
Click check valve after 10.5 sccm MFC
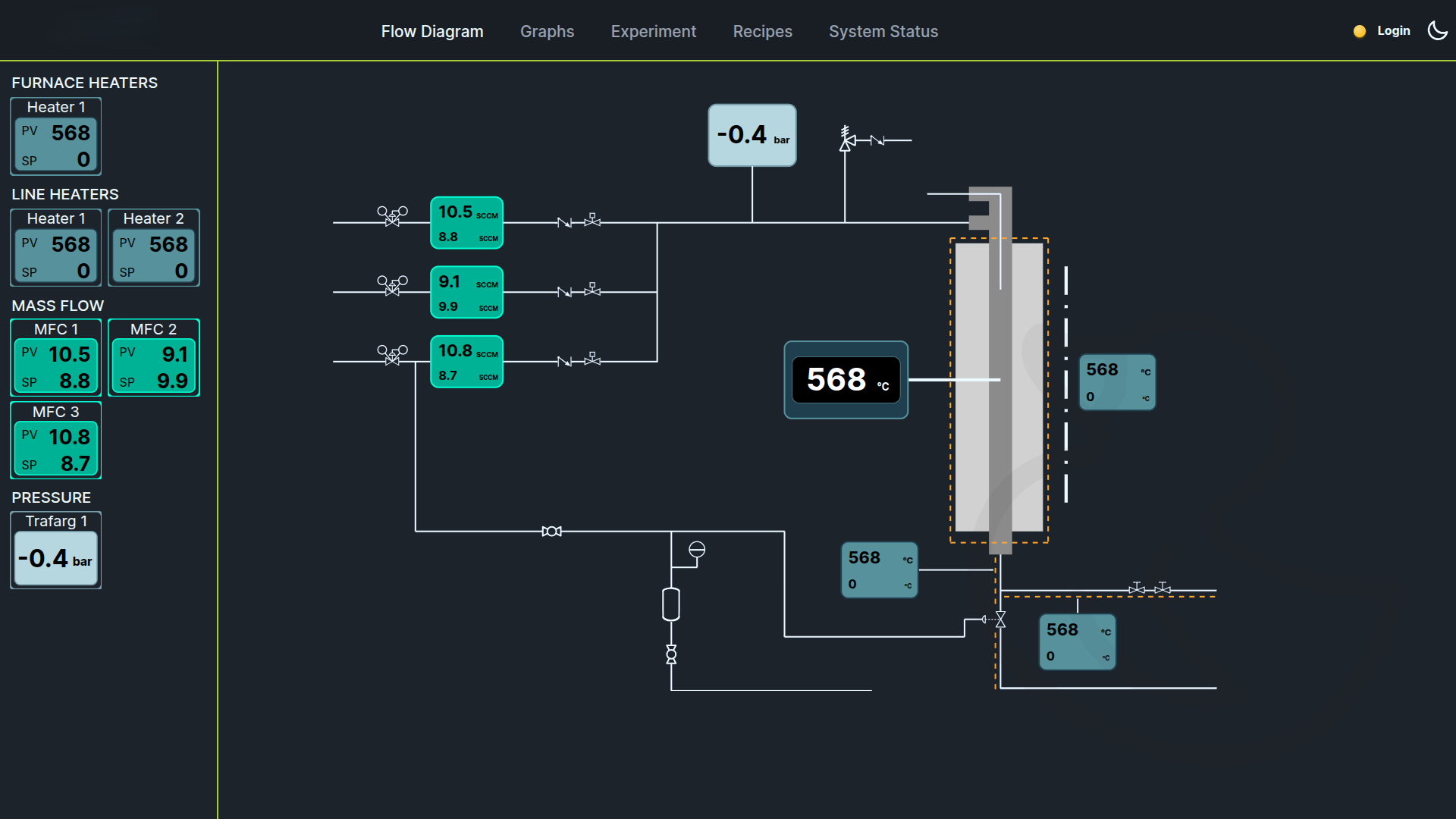pos(564,223)
